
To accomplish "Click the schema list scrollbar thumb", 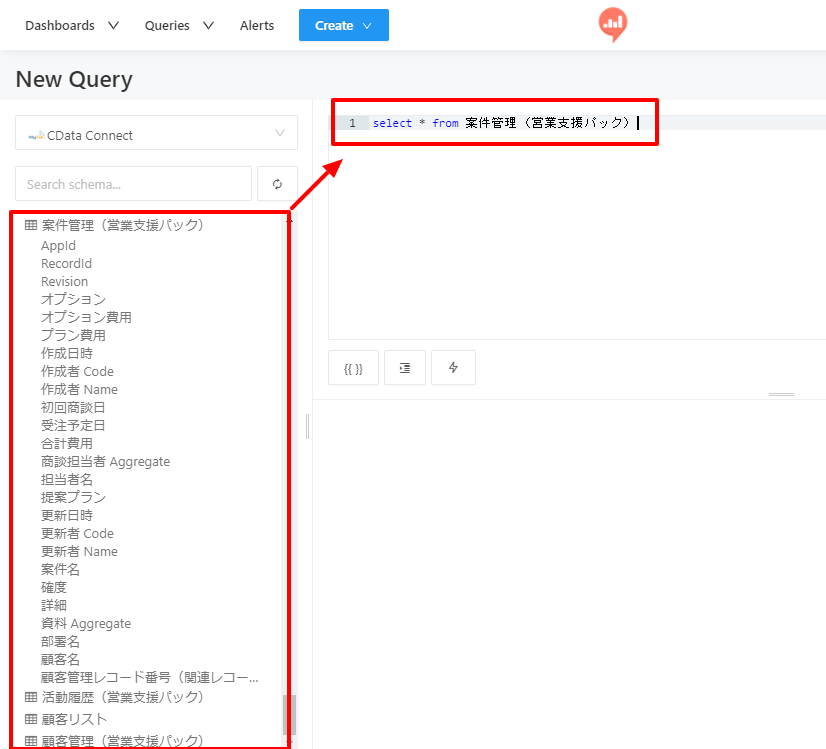I will pos(289,715).
